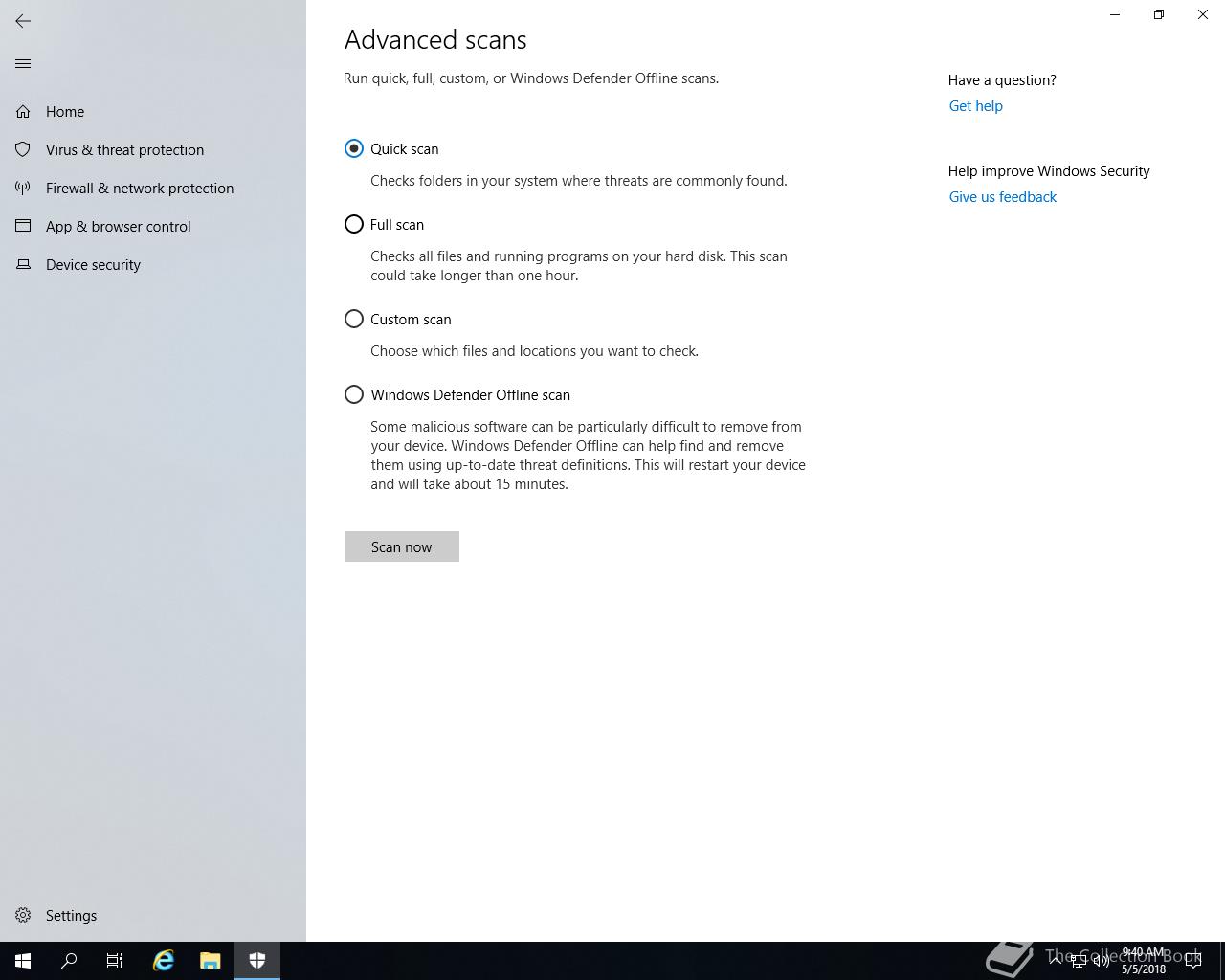Click the 'Have a question?' text
The image size is (1225, 980).
pyautogui.click(x=1002, y=80)
